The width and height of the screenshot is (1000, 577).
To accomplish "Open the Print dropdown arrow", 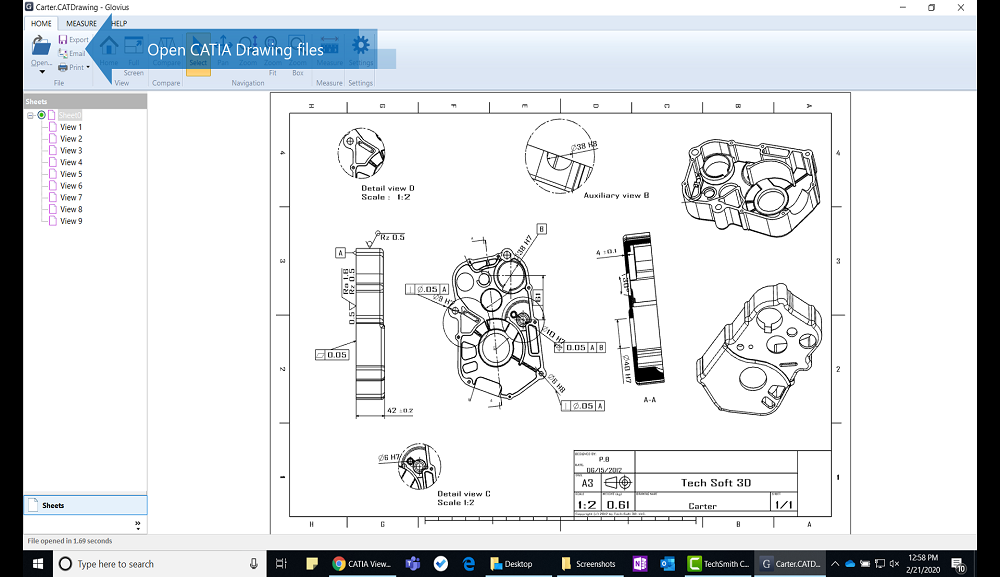I will tap(87, 67).
